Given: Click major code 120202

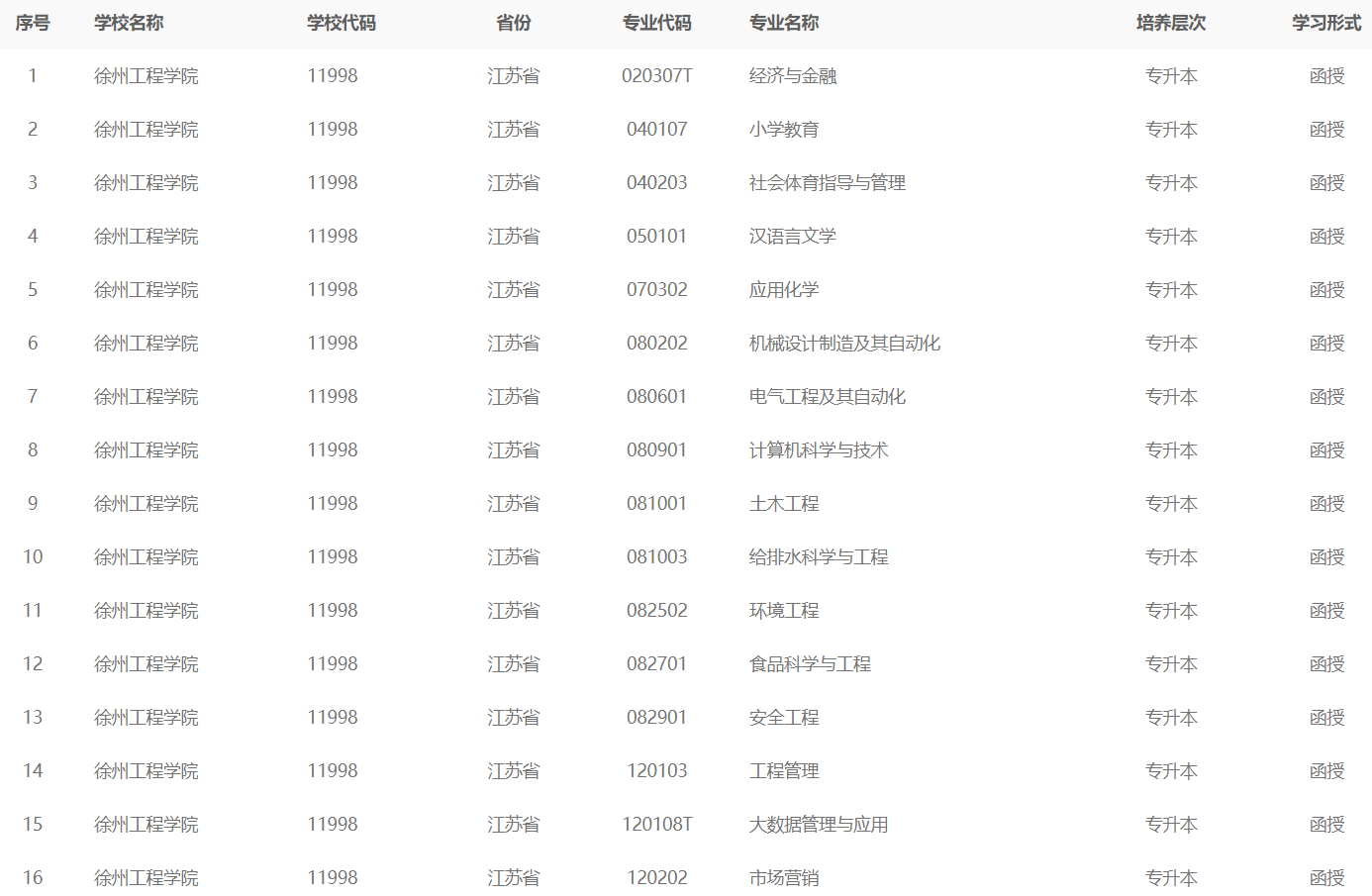Looking at the screenshot, I should pyautogui.click(x=657, y=878).
